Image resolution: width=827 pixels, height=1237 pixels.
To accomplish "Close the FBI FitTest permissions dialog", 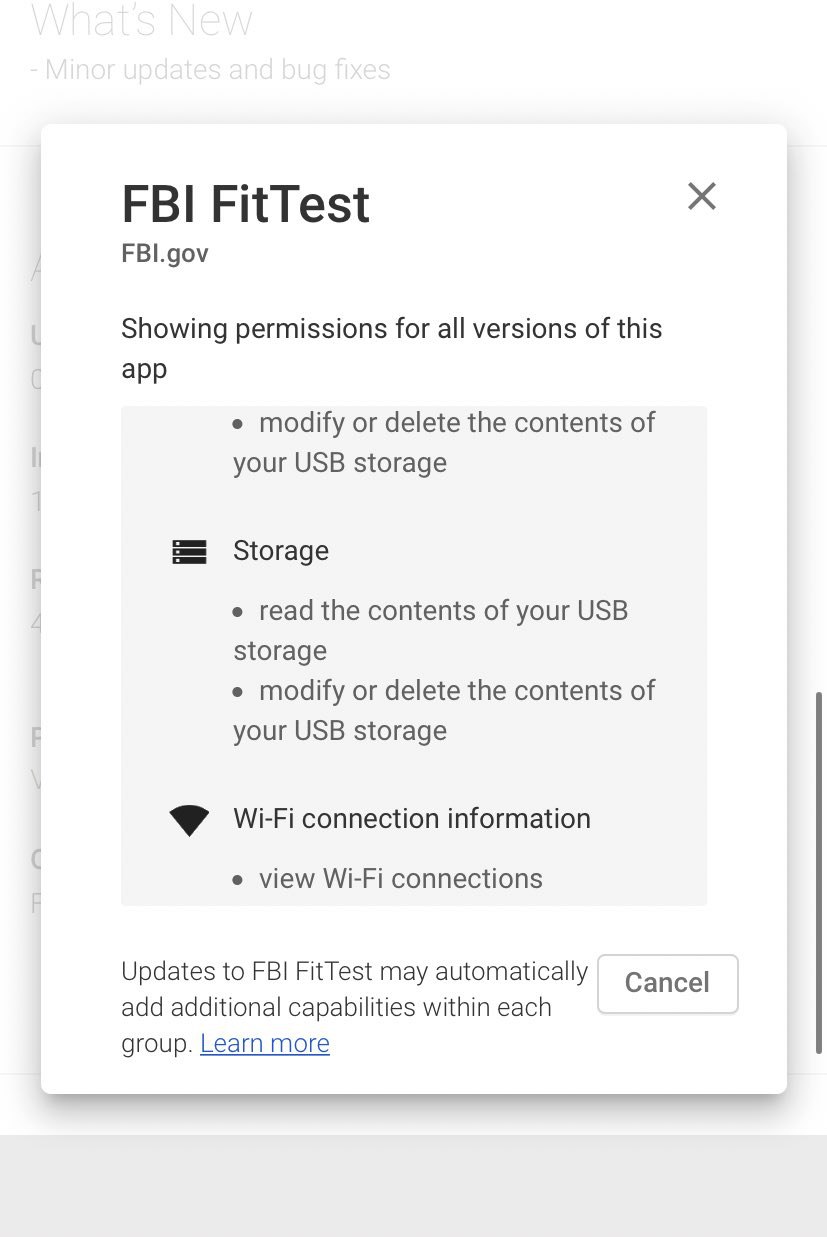I will pyautogui.click(x=702, y=196).
